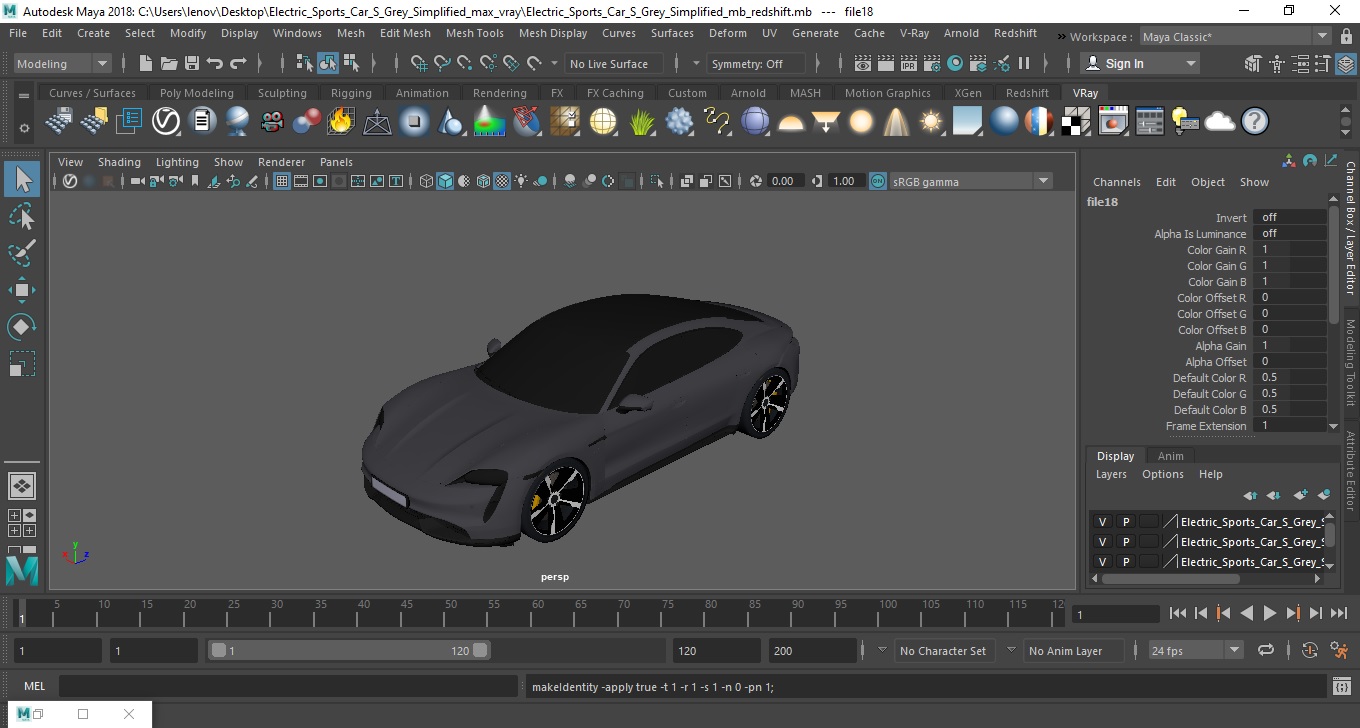This screenshot has width=1360, height=728.
Task: Pick the Paint Selection tool
Action: pos(22,253)
